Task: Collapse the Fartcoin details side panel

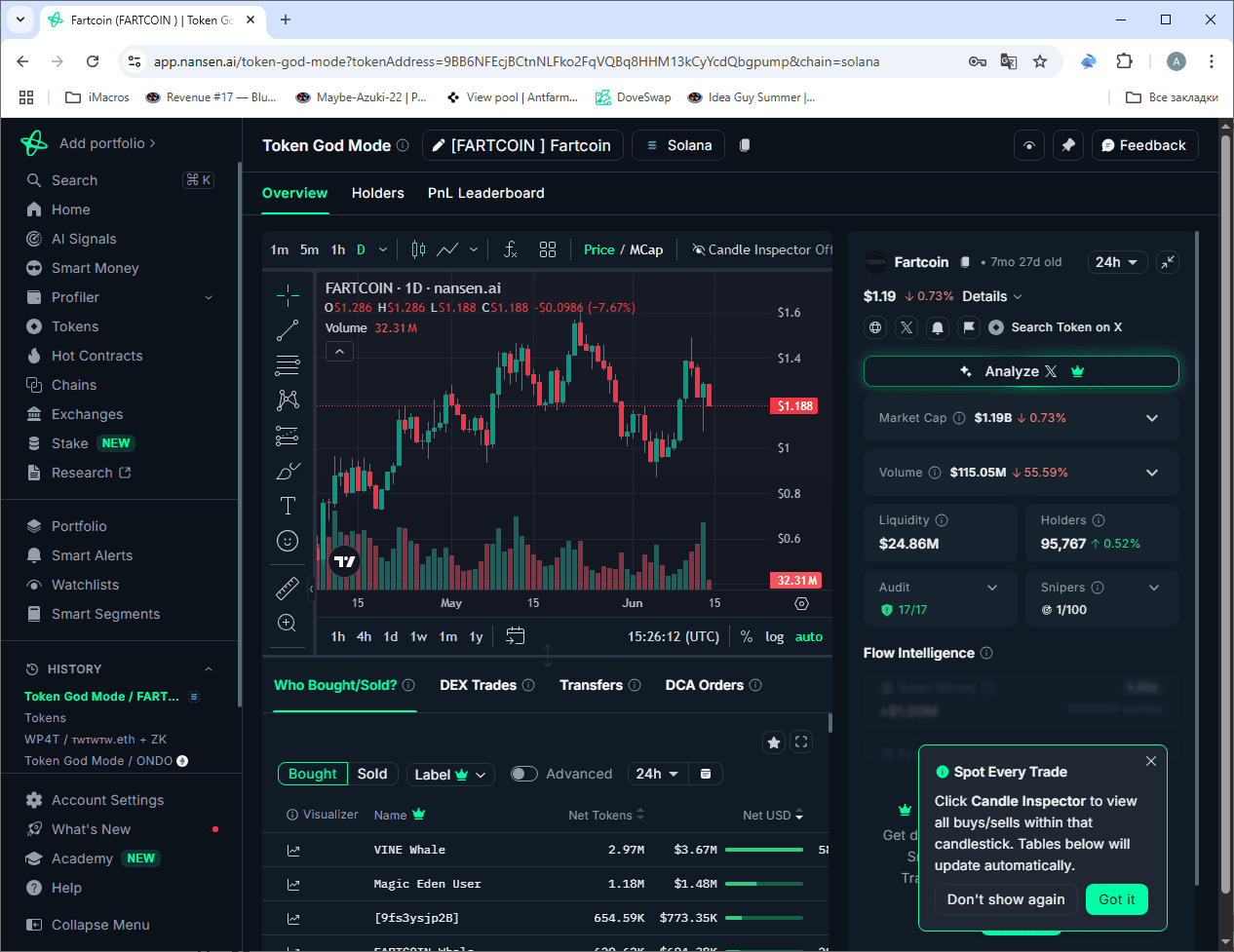Action: click(x=1168, y=262)
